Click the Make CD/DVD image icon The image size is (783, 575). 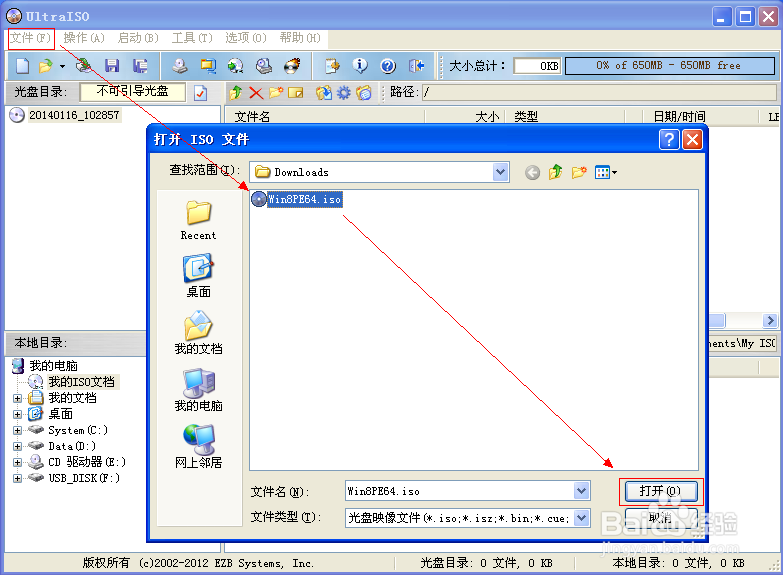180,65
